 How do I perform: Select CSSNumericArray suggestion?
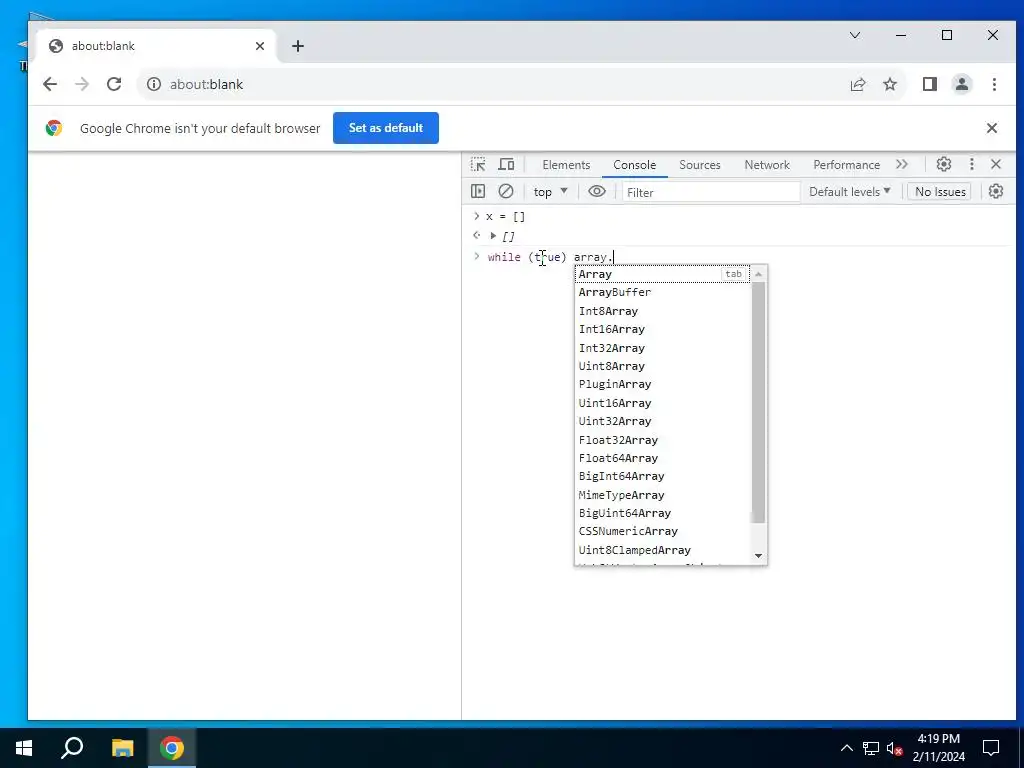[x=662, y=532]
